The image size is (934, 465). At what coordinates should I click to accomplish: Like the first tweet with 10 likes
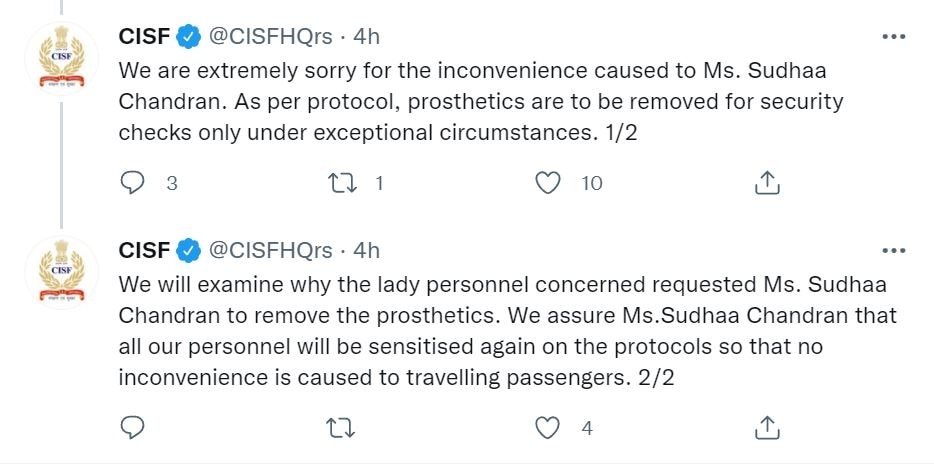click(x=547, y=183)
